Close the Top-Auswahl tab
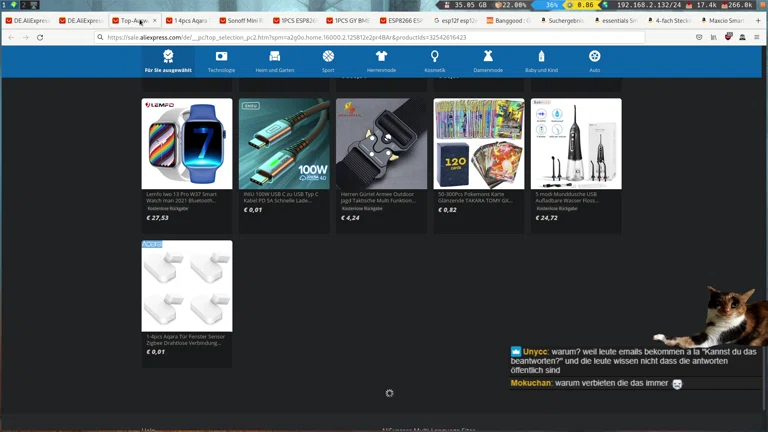Image resolution: width=768 pixels, height=432 pixels. point(155,21)
